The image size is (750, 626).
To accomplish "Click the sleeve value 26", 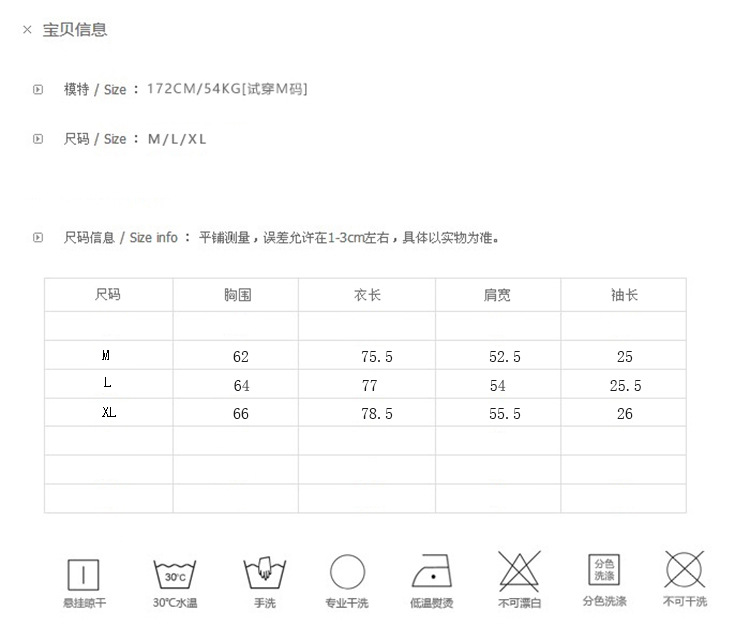I will pyautogui.click(x=625, y=414).
